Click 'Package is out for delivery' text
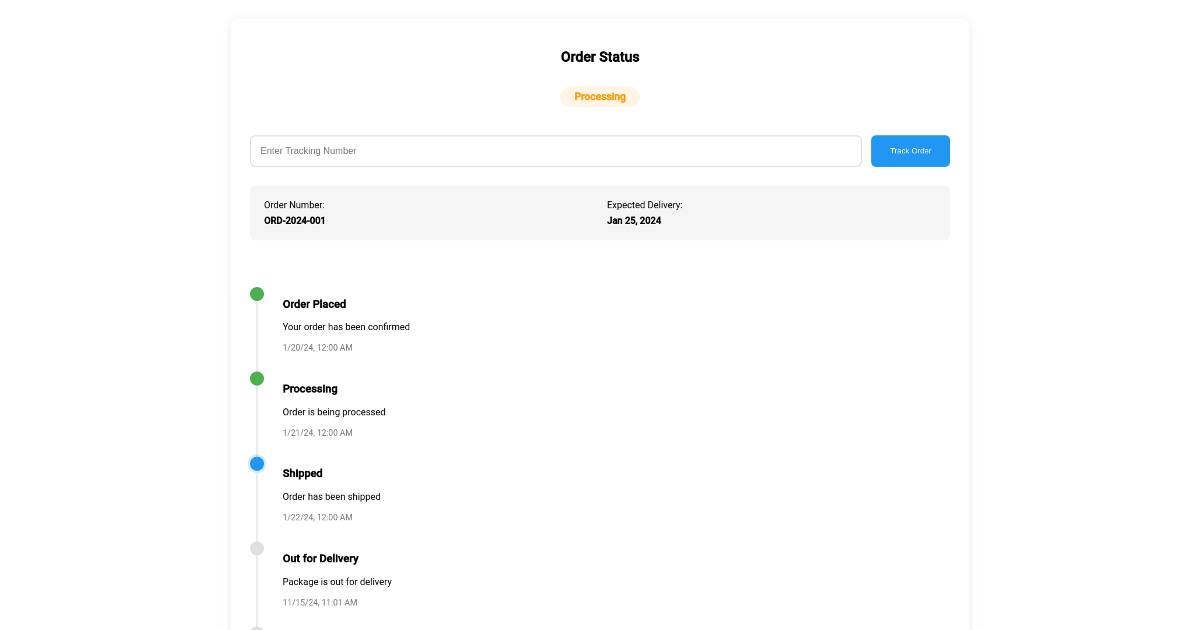 tap(337, 582)
